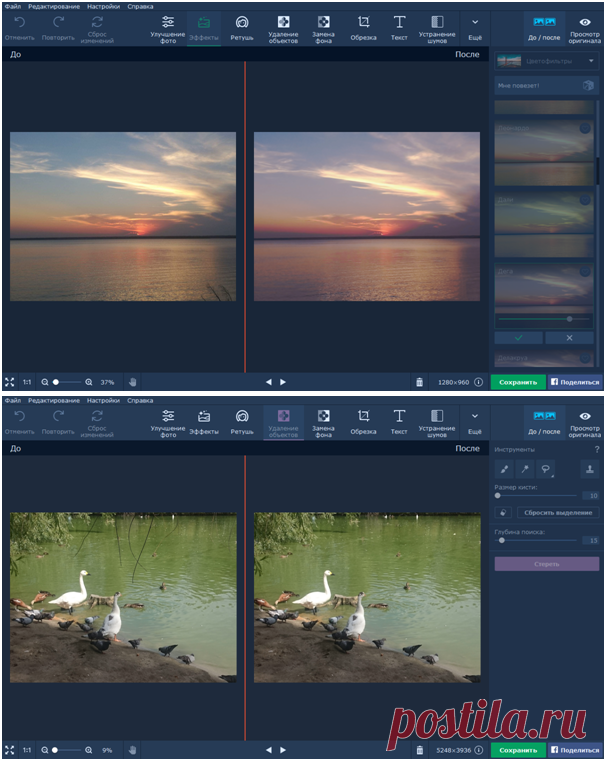606x761 pixels.
Task: Choose the stamp tool in Инструменты
Action: pyautogui.click(x=589, y=469)
